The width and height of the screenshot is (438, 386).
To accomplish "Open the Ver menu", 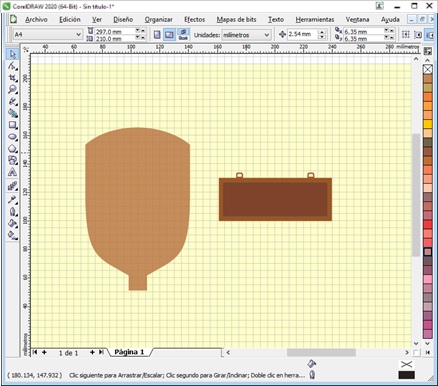I will click(x=97, y=19).
